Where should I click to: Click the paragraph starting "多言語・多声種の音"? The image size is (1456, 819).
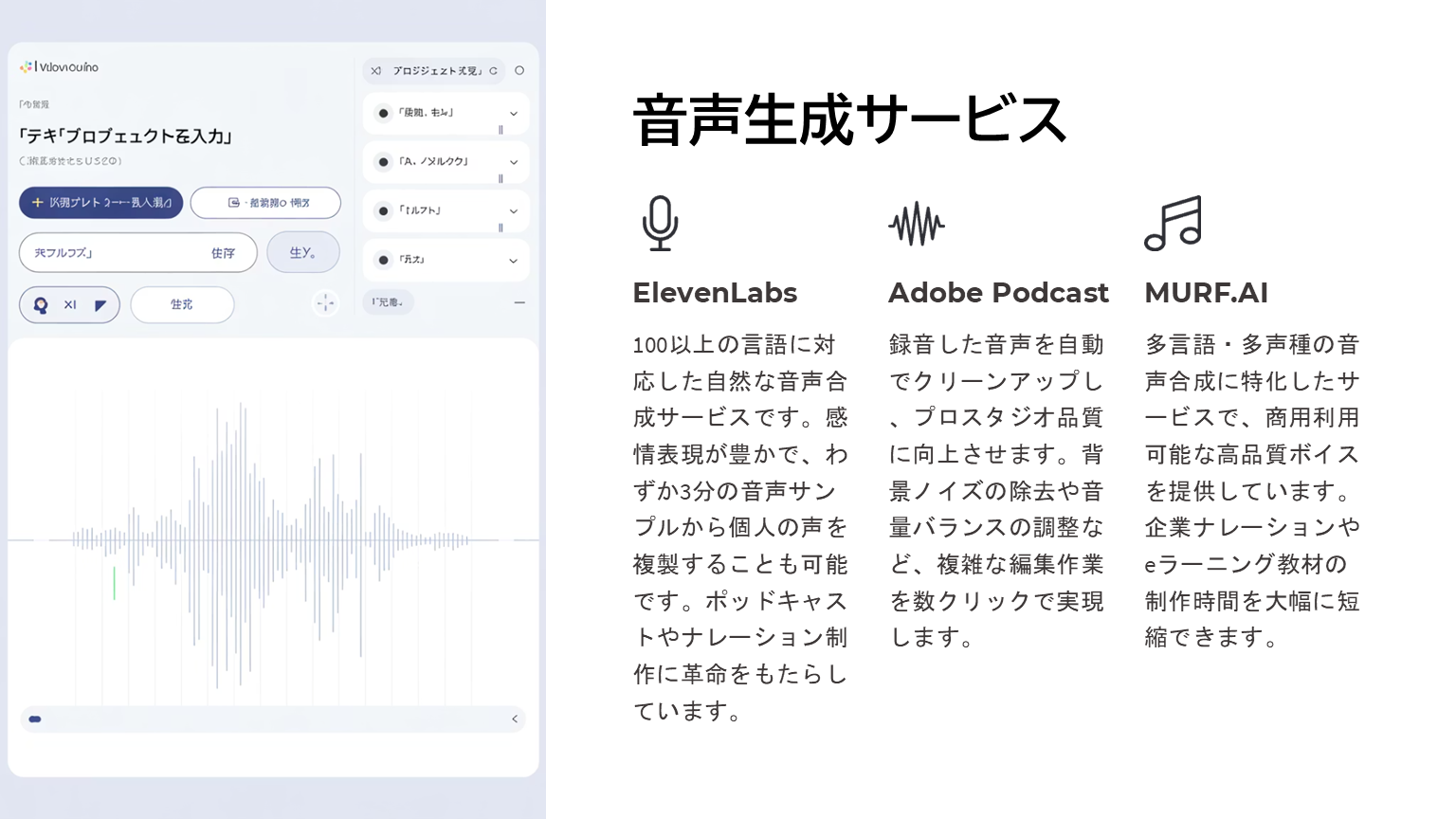click(x=1253, y=491)
